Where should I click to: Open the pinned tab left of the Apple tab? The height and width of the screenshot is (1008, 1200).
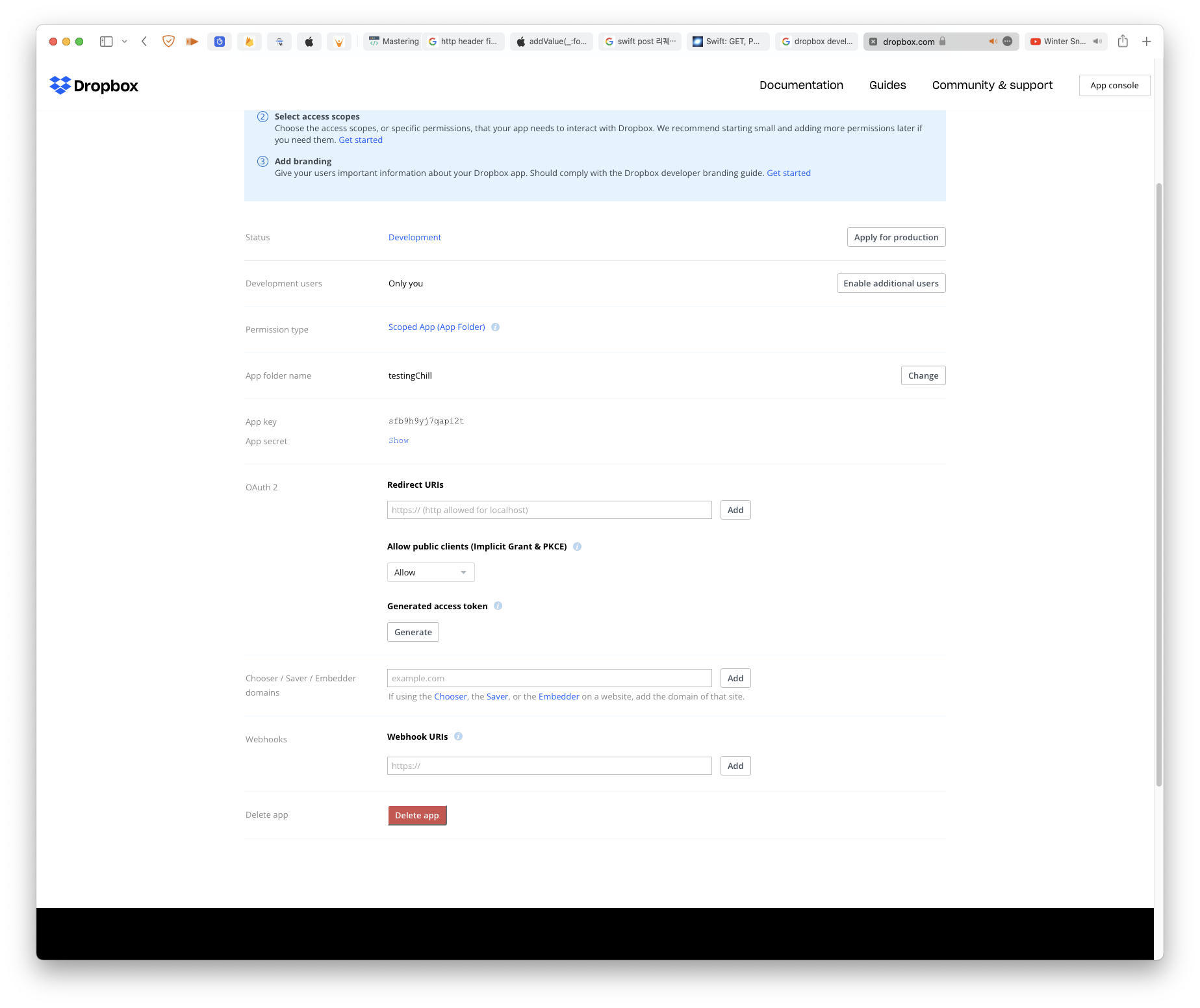click(279, 42)
